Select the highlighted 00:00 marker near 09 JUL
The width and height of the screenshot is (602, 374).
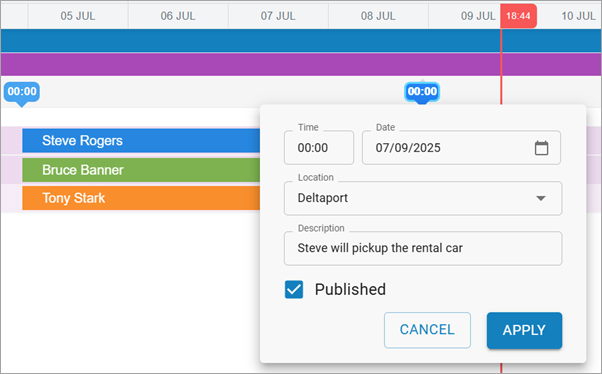click(x=422, y=92)
